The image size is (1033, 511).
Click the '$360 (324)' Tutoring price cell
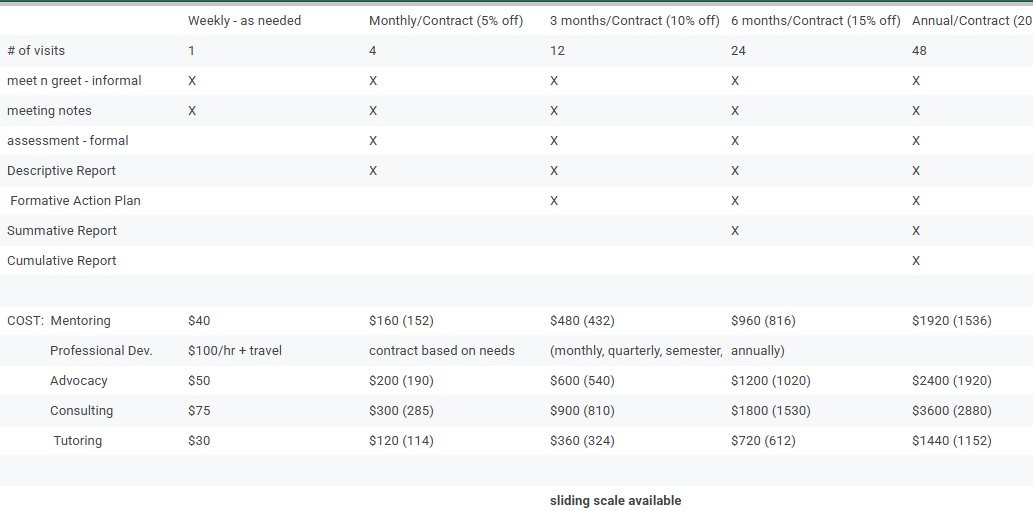tap(582, 441)
